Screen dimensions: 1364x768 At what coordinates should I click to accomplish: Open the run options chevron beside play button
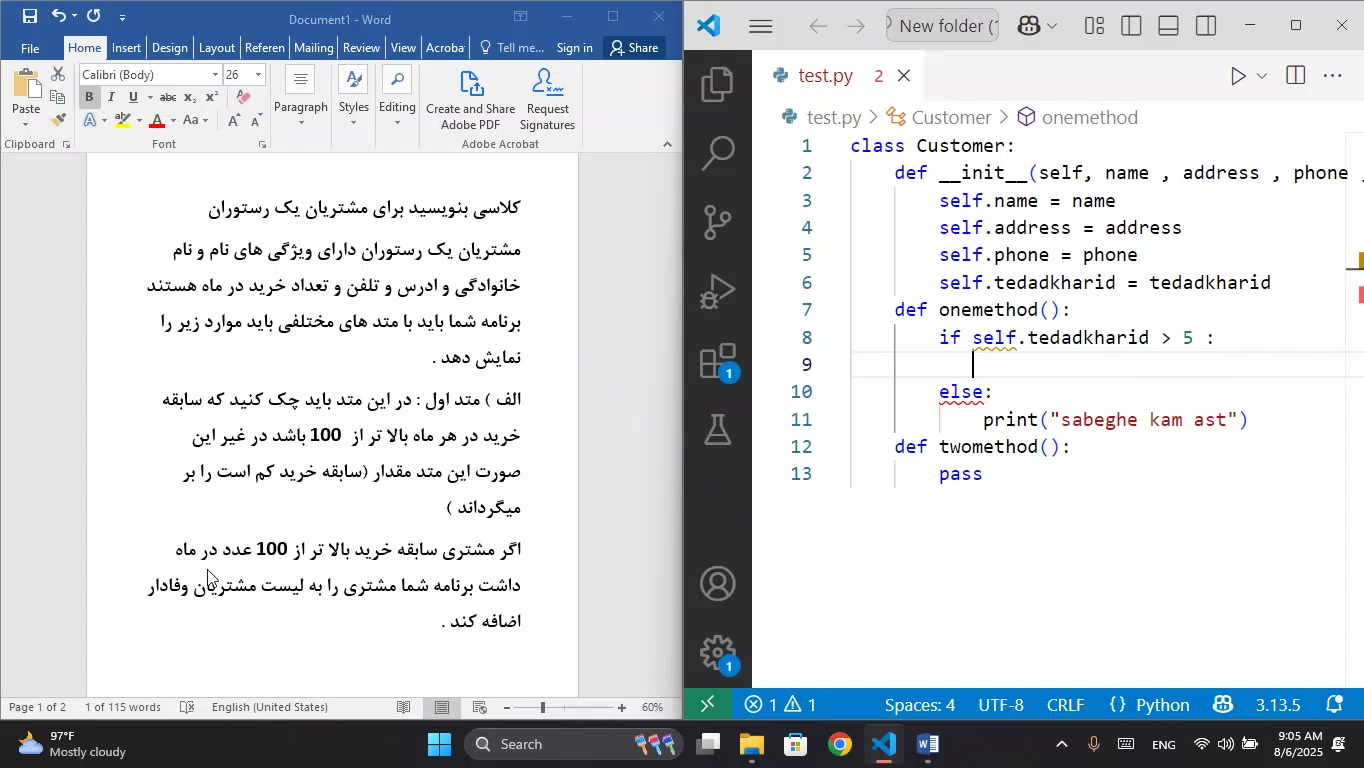[x=1262, y=76]
